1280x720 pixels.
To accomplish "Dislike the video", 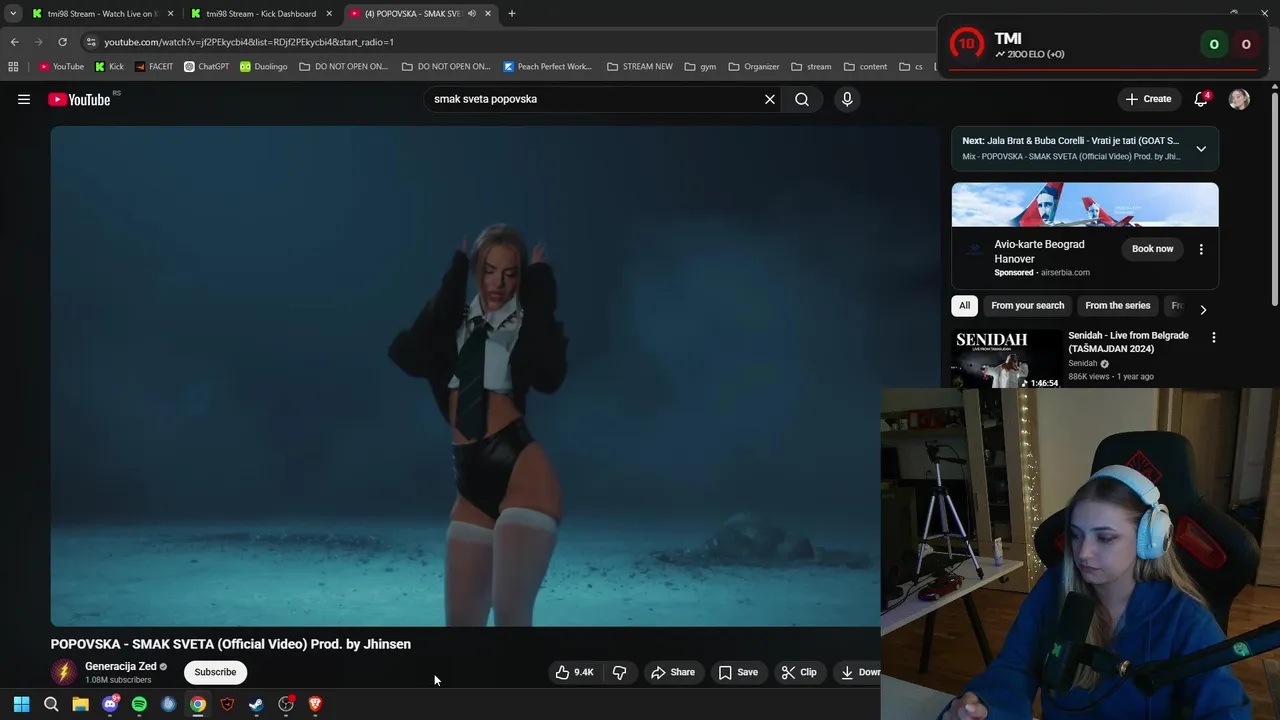I will [620, 672].
